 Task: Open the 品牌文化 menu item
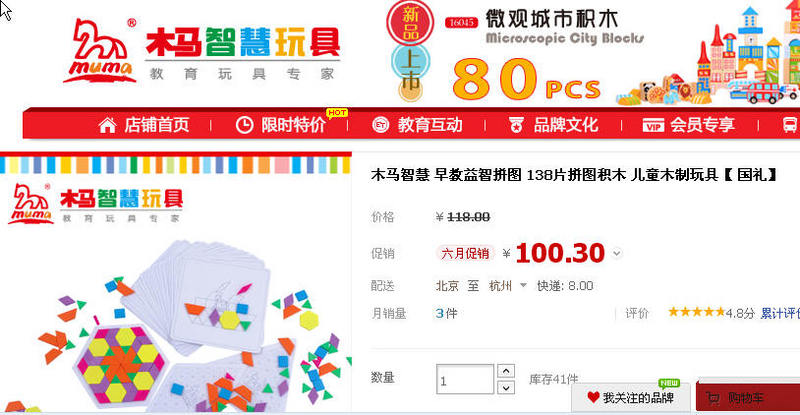pyautogui.click(x=566, y=125)
